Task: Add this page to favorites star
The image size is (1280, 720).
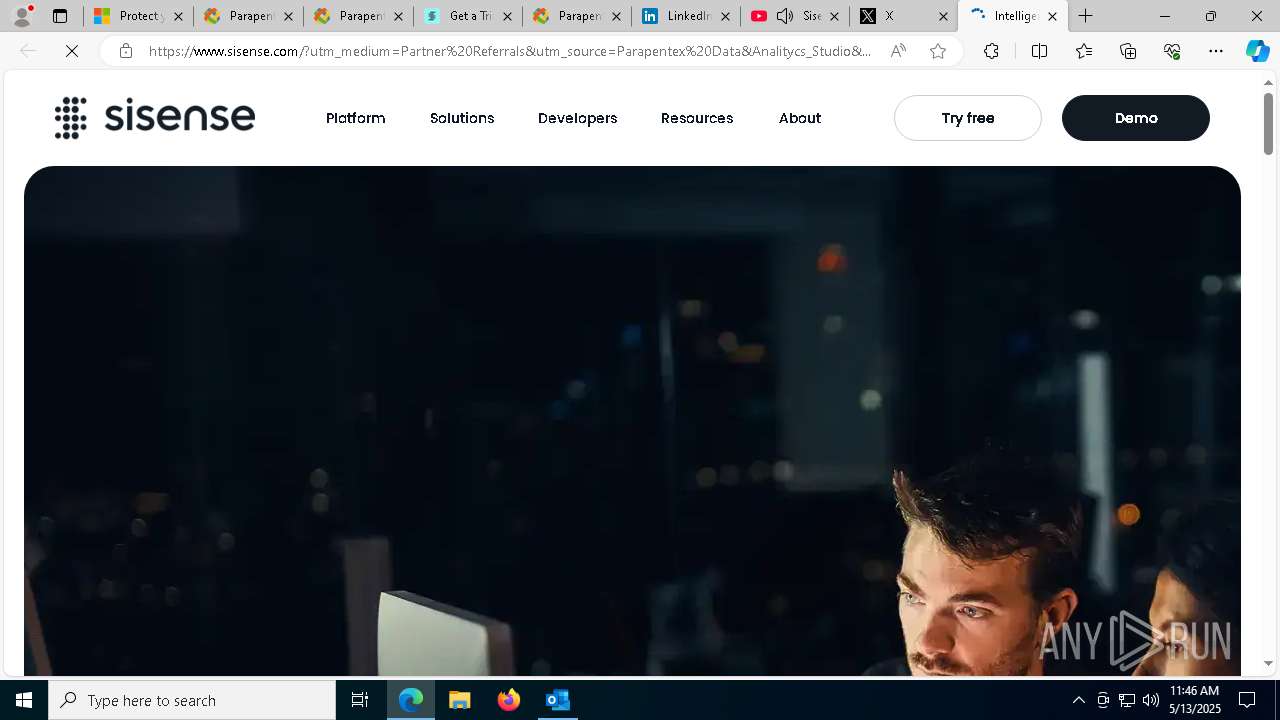Action: coord(938,51)
